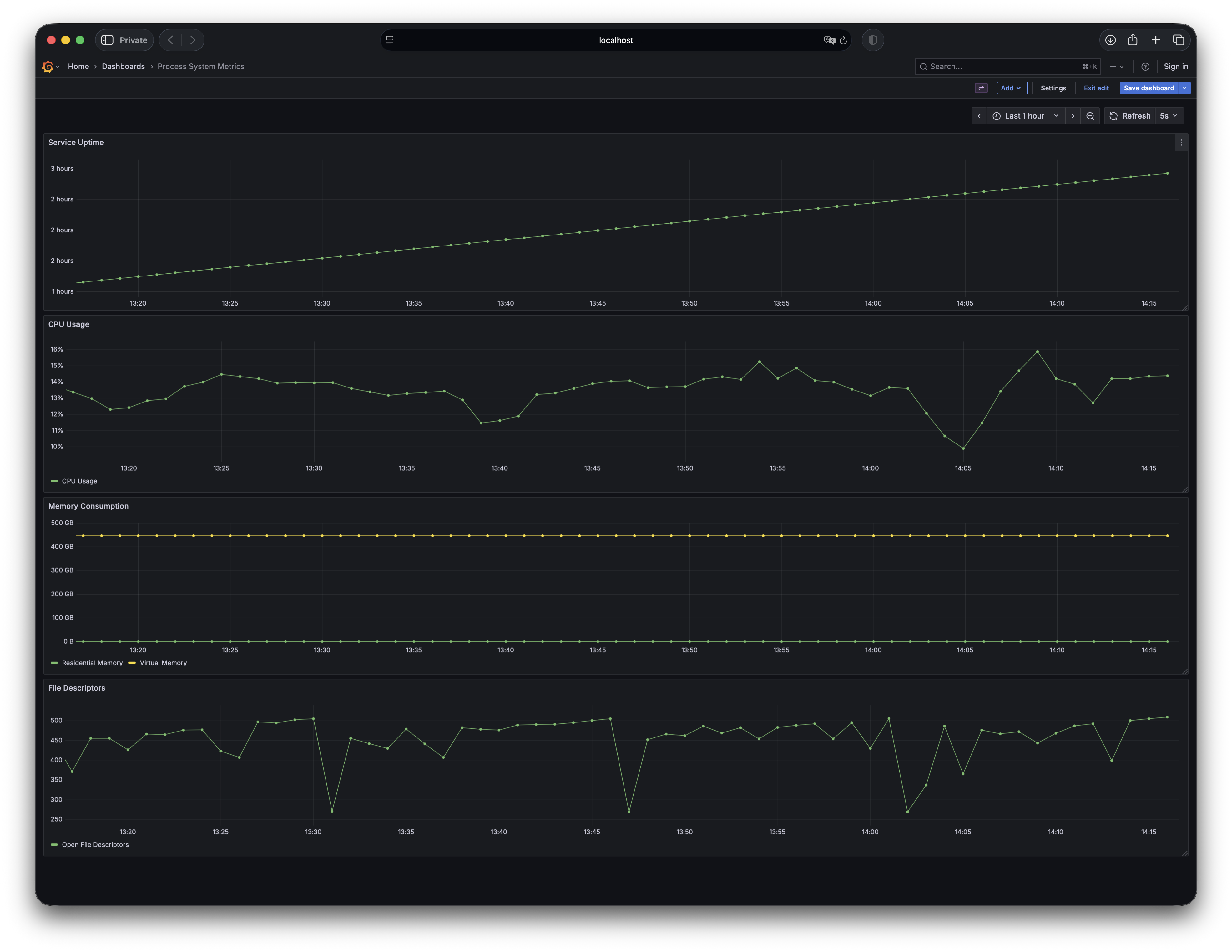Toggle Open File Descriptors legend entry
The height and width of the screenshot is (952, 1232).
pyautogui.click(x=95, y=845)
